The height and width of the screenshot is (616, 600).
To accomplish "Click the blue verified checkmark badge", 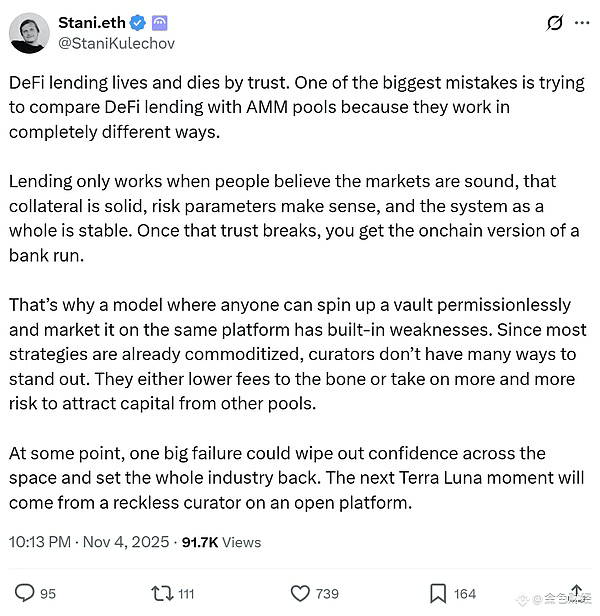I will tap(140, 23).
